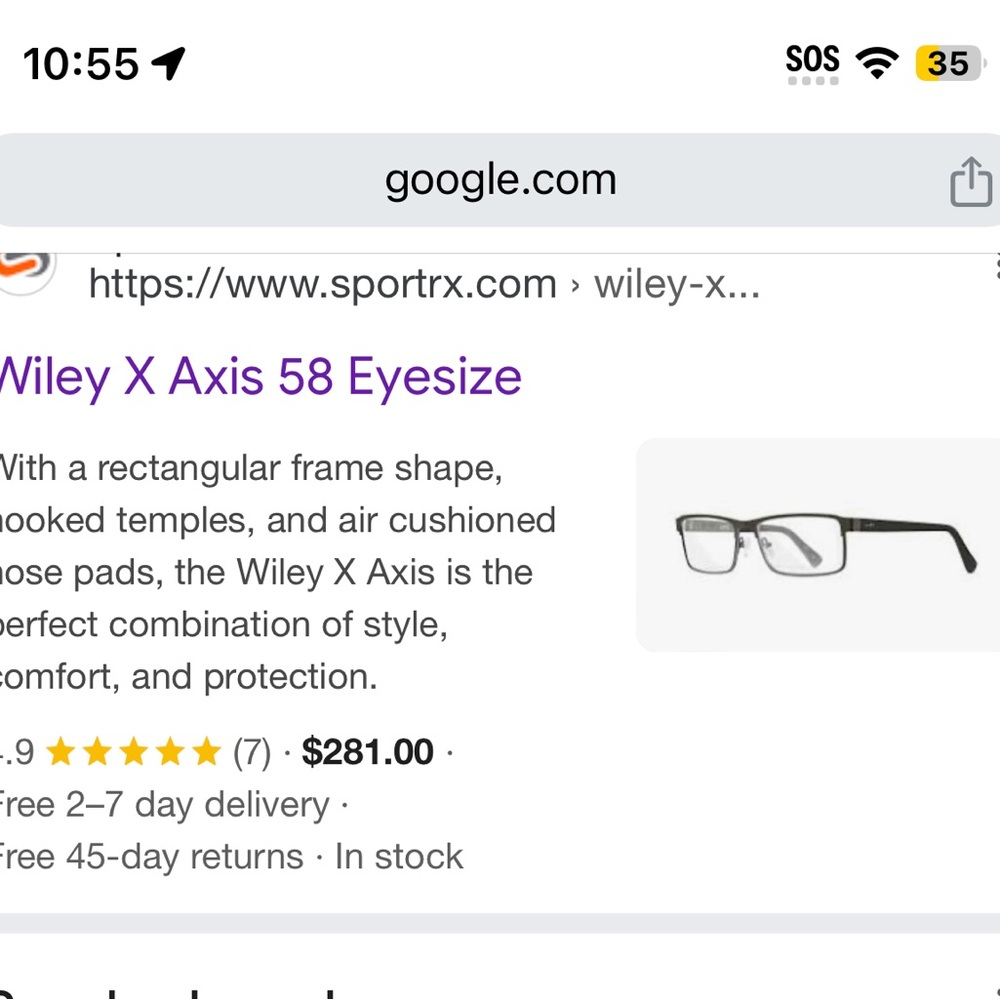Open the Wiley X Axis 58 Eyesize link

[x=258, y=377]
